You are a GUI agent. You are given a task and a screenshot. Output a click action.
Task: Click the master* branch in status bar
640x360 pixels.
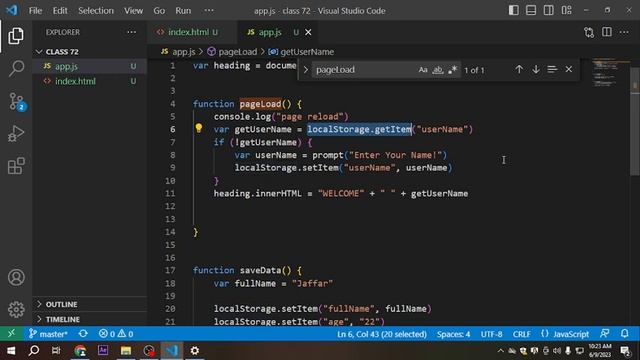48,334
